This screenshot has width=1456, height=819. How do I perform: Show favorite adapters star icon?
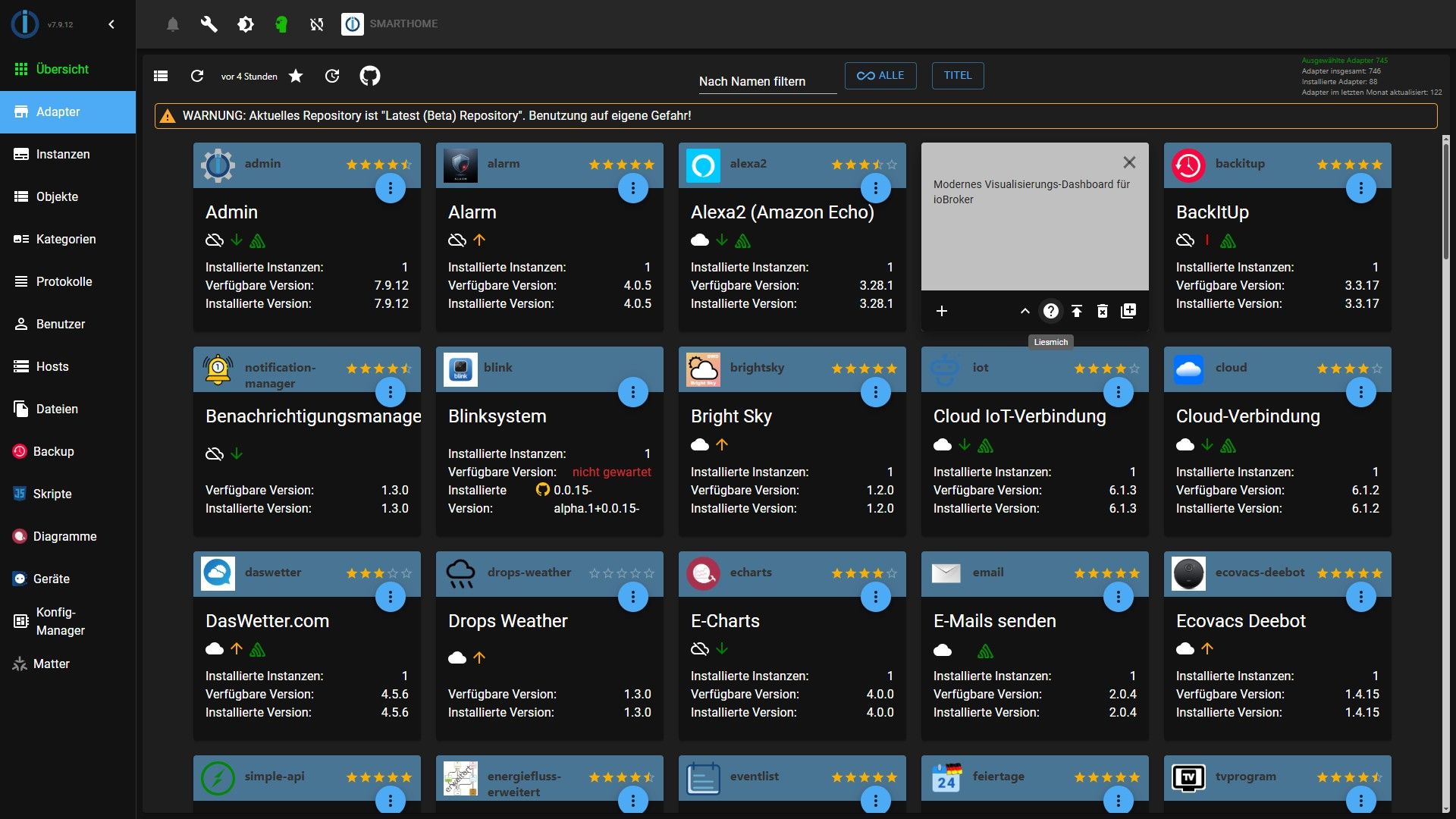pos(296,76)
